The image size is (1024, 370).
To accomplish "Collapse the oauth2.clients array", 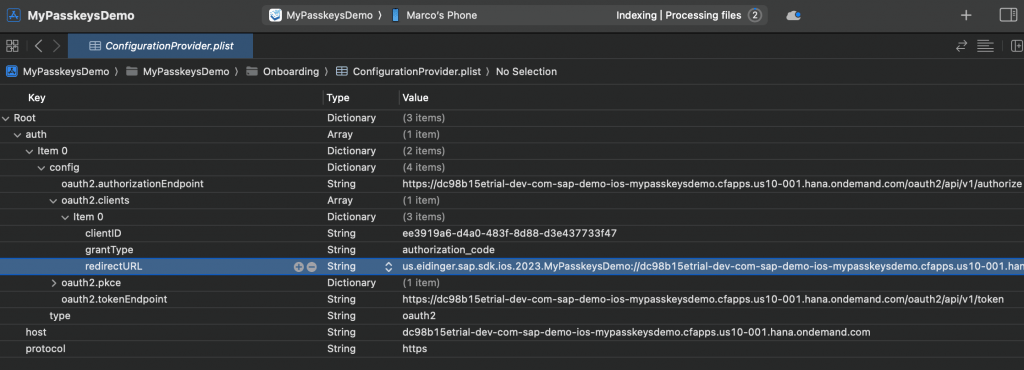I will [x=54, y=200].
